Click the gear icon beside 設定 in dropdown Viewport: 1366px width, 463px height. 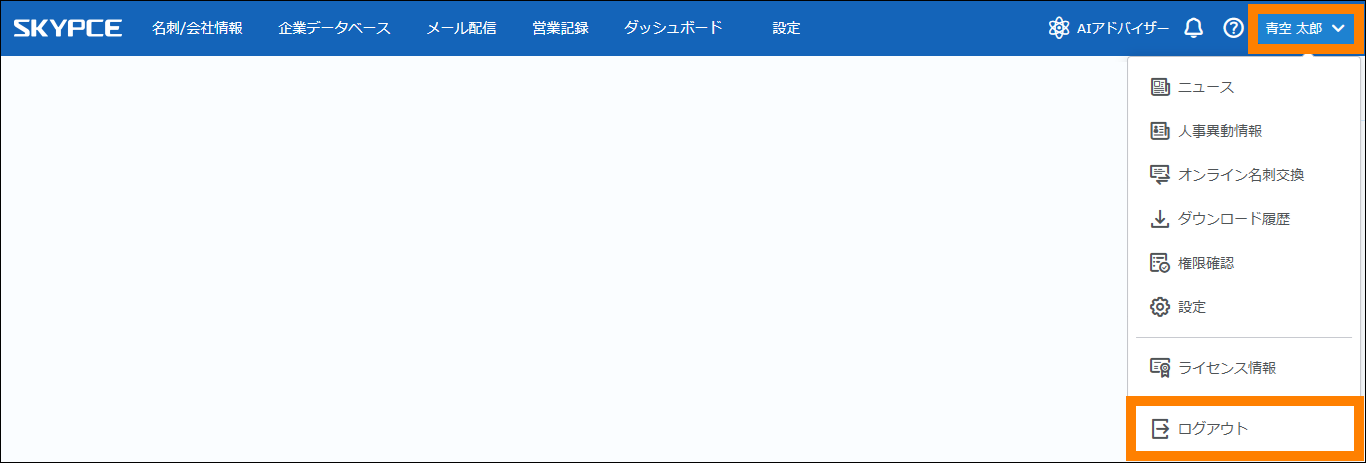tap(1160, 307)
